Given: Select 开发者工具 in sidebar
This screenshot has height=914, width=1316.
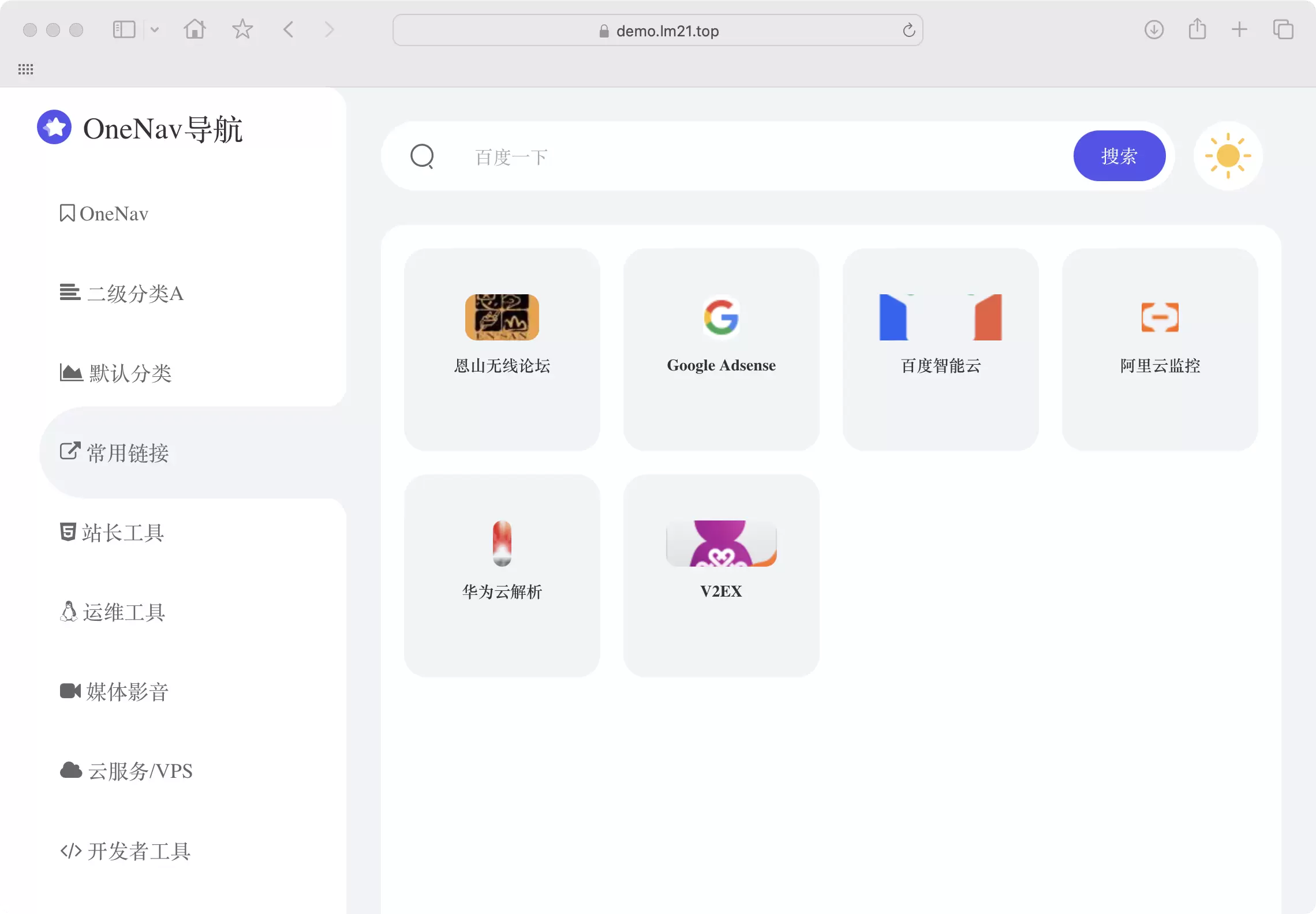Looking at the screenshot, I should (x=125, y=851).
